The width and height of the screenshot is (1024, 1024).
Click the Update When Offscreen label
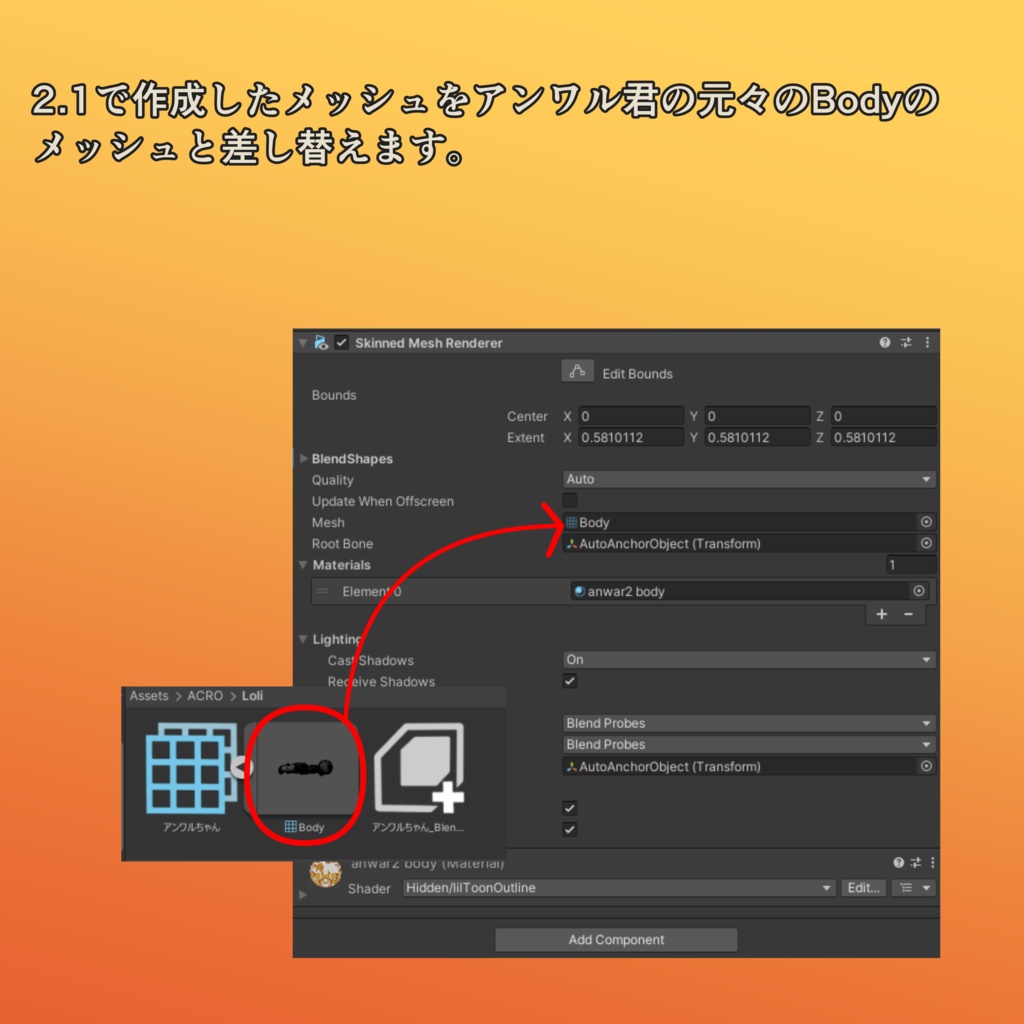click(382, 501)
